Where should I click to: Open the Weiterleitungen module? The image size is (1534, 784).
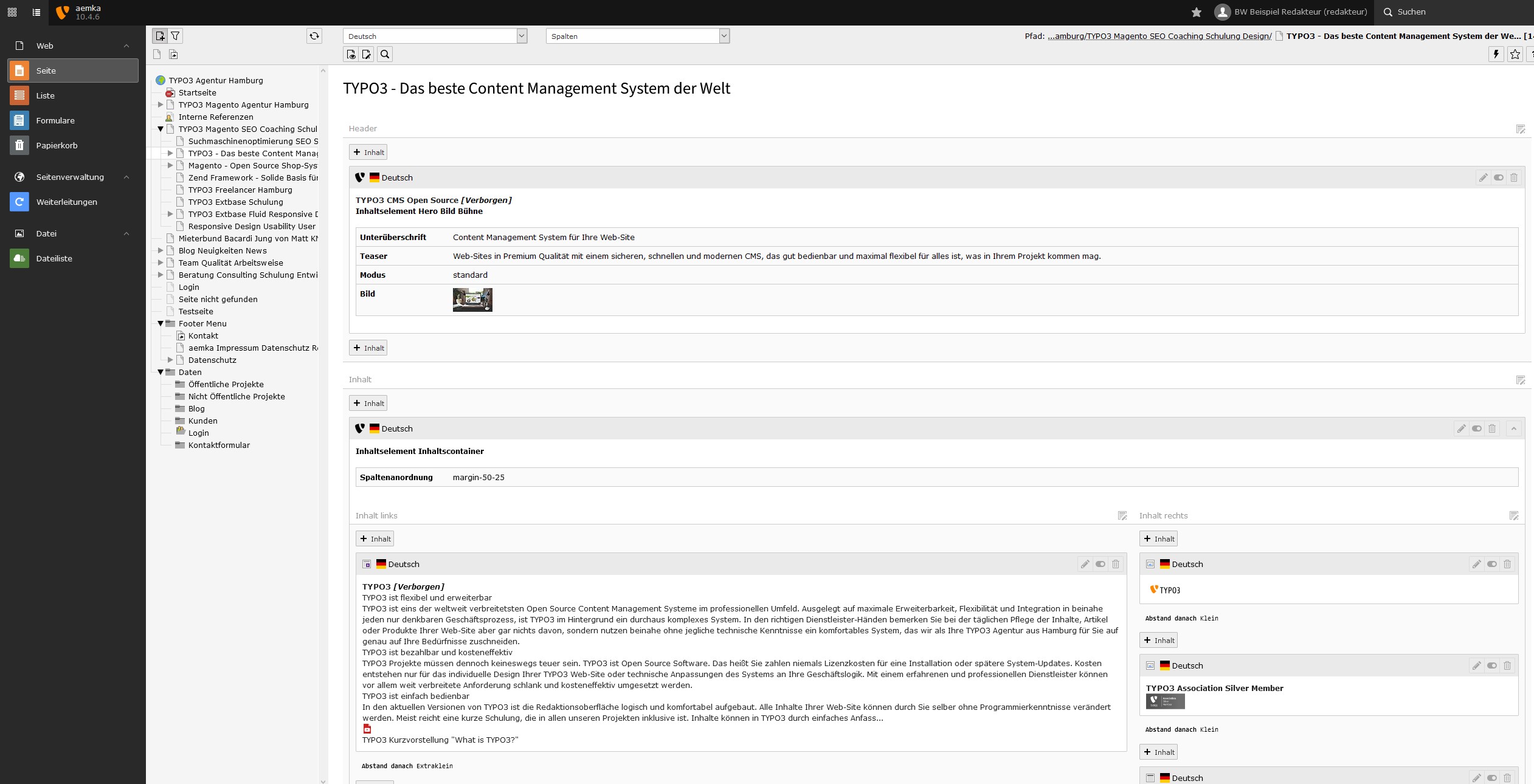click(73, 202)
